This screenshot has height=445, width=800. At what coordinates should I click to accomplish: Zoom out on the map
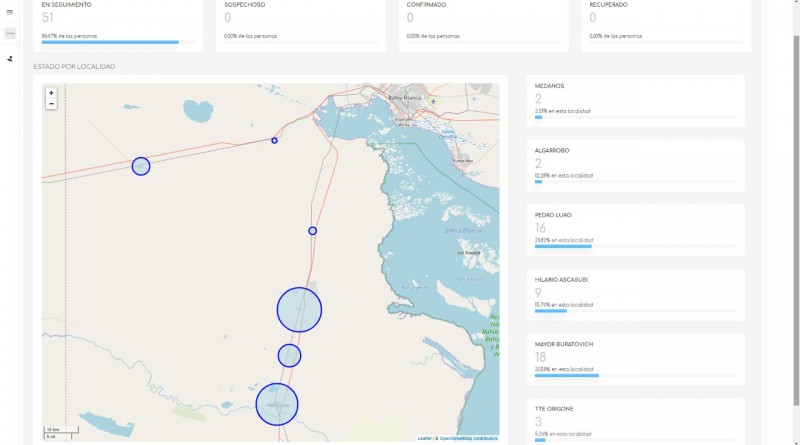(x=51, y=104)
